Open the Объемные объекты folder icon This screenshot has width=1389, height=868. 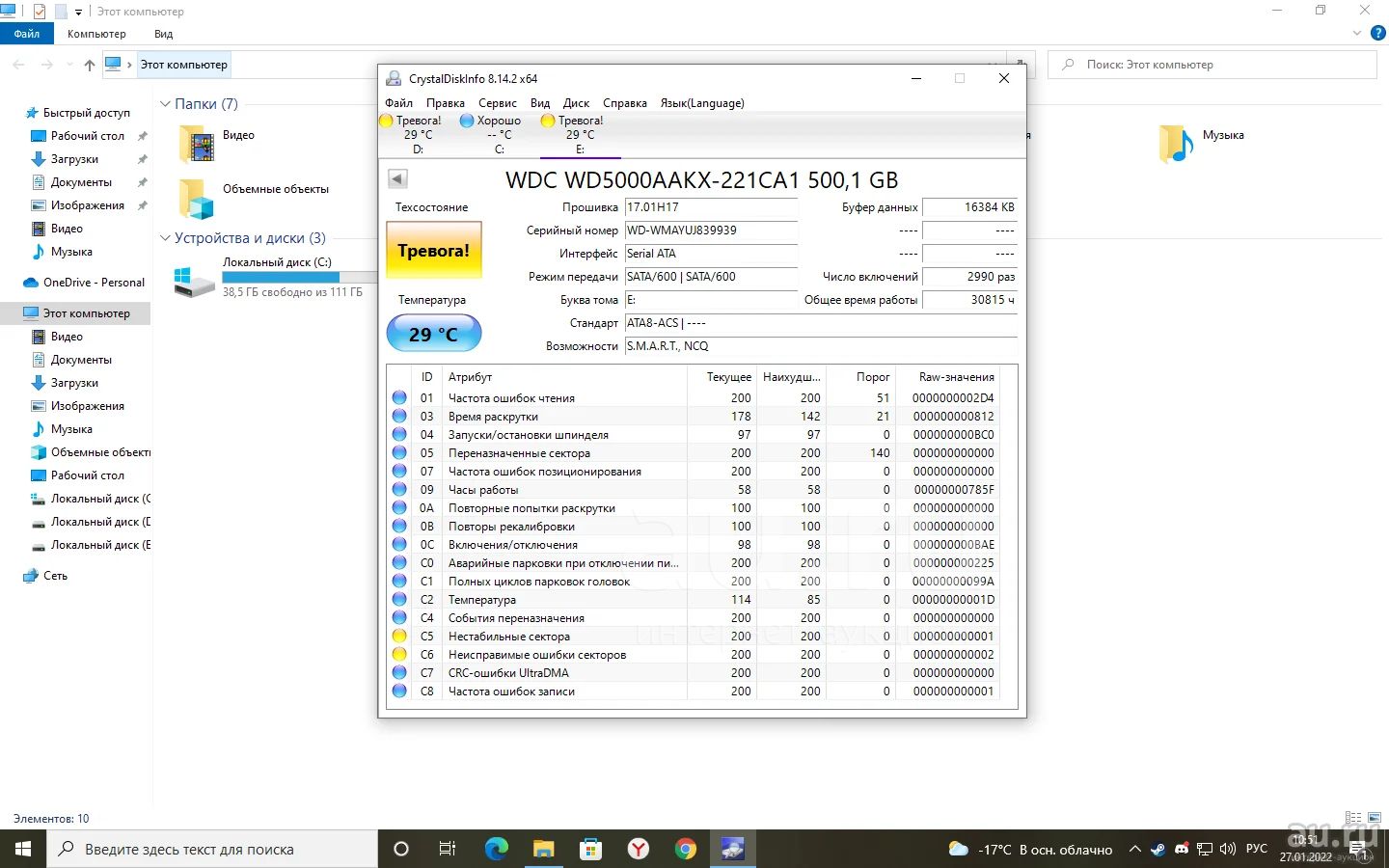pyautogui.click(x=196, y=199)
